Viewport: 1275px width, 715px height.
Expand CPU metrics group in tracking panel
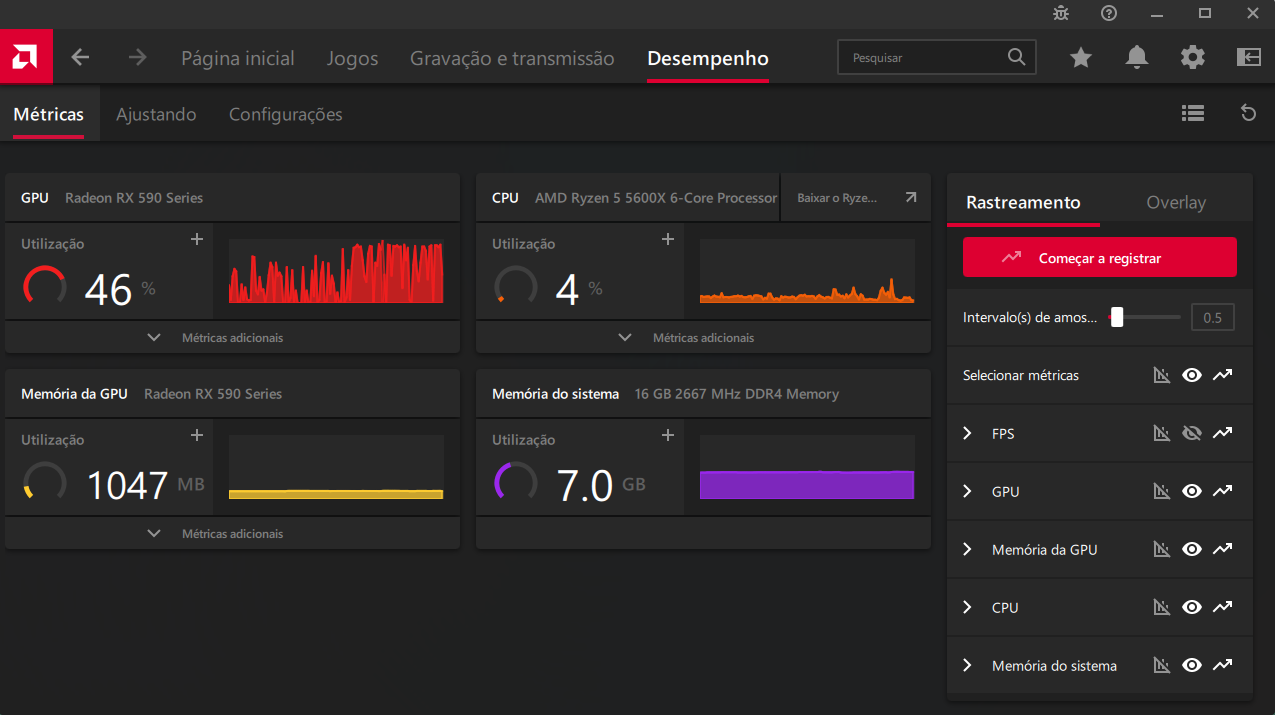967,608
